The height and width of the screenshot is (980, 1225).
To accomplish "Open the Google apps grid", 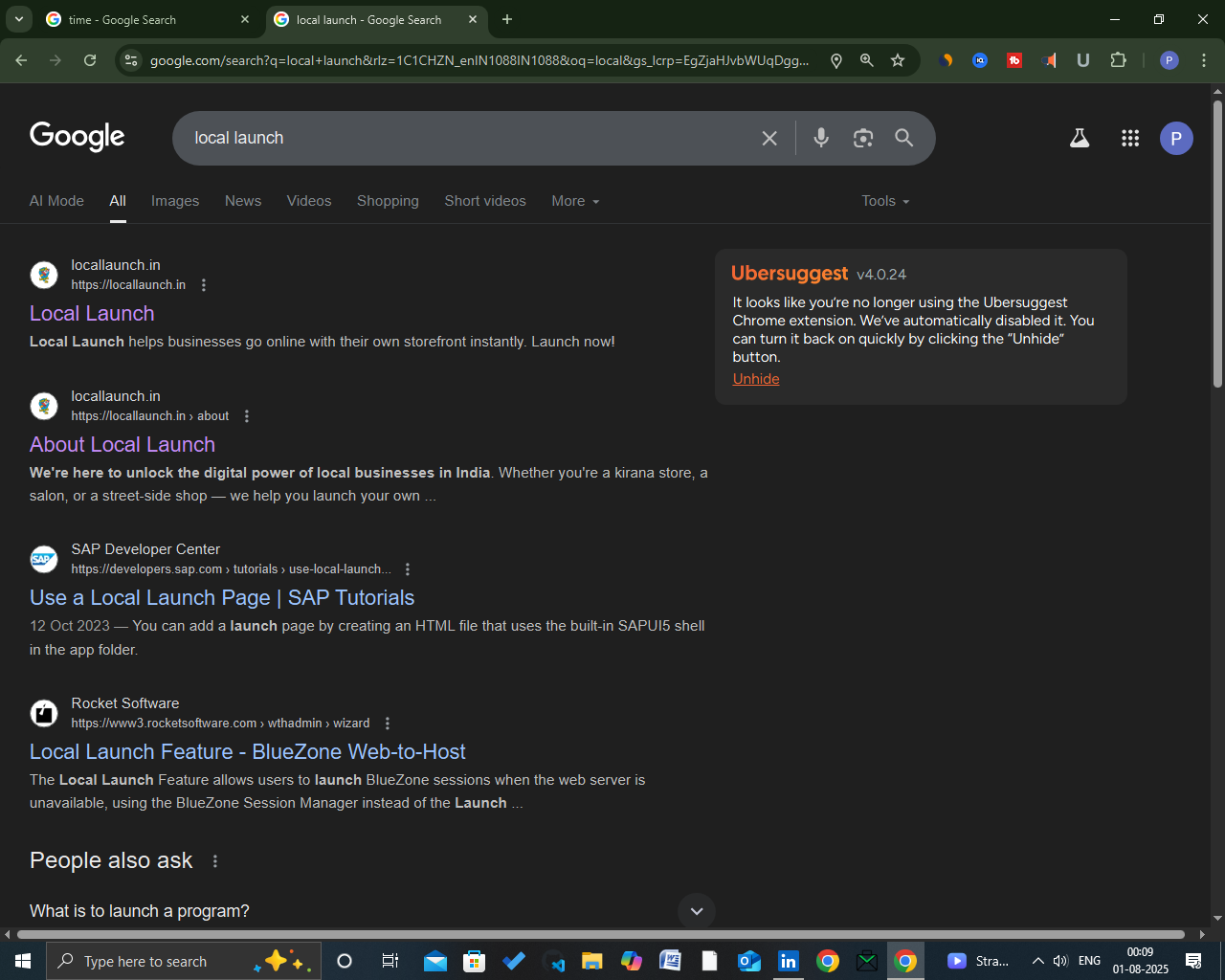I will (1130, 138).
